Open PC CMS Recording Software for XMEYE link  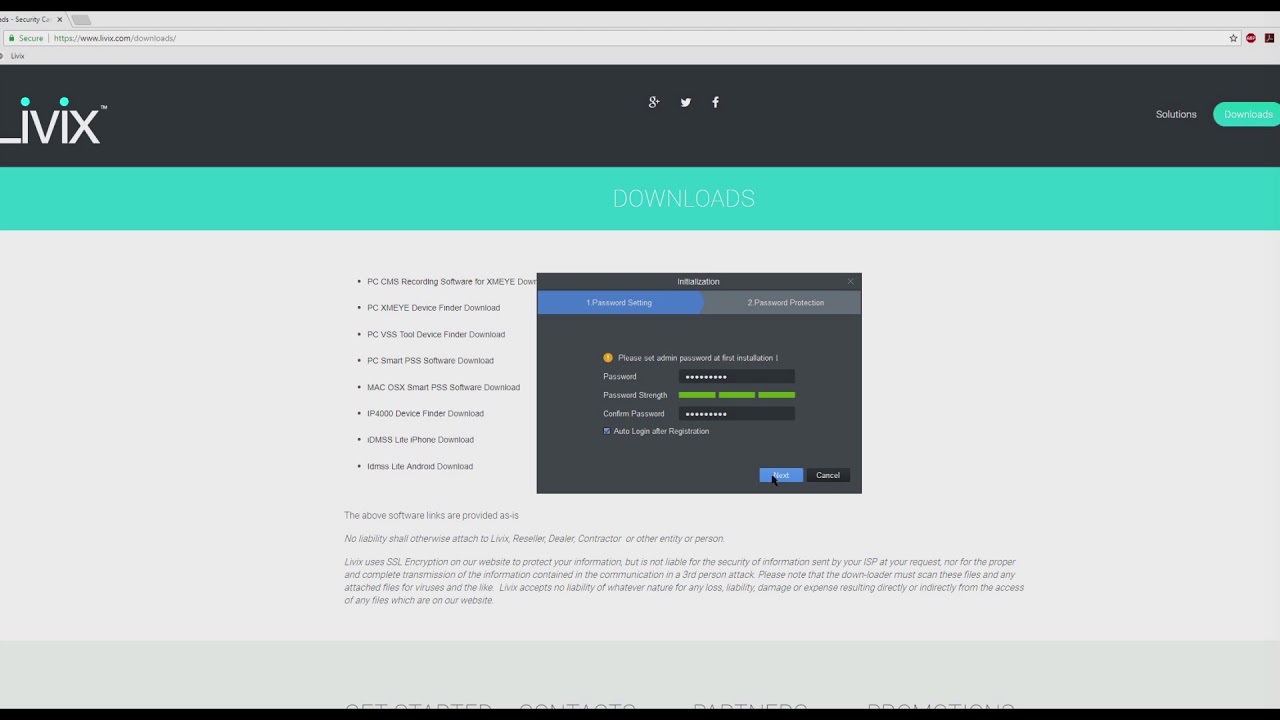pyautogui.click(x=452, y=282)
